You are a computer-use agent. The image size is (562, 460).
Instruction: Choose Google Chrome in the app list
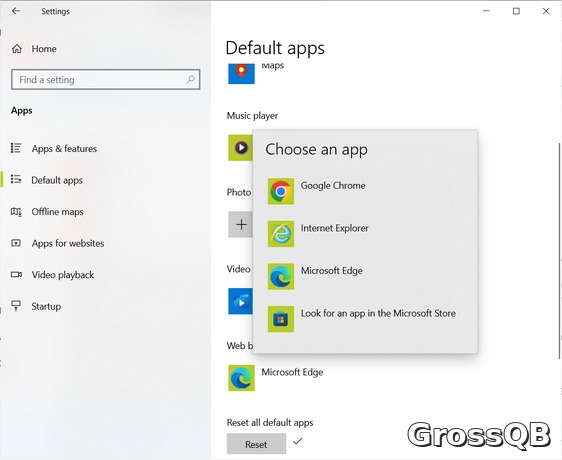[x=365, y=191]
